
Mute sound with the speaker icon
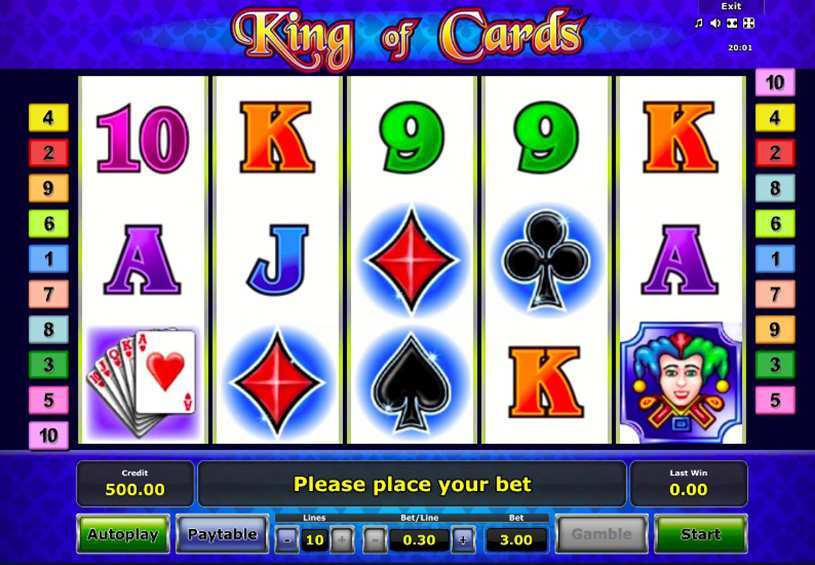click(715, 23)
